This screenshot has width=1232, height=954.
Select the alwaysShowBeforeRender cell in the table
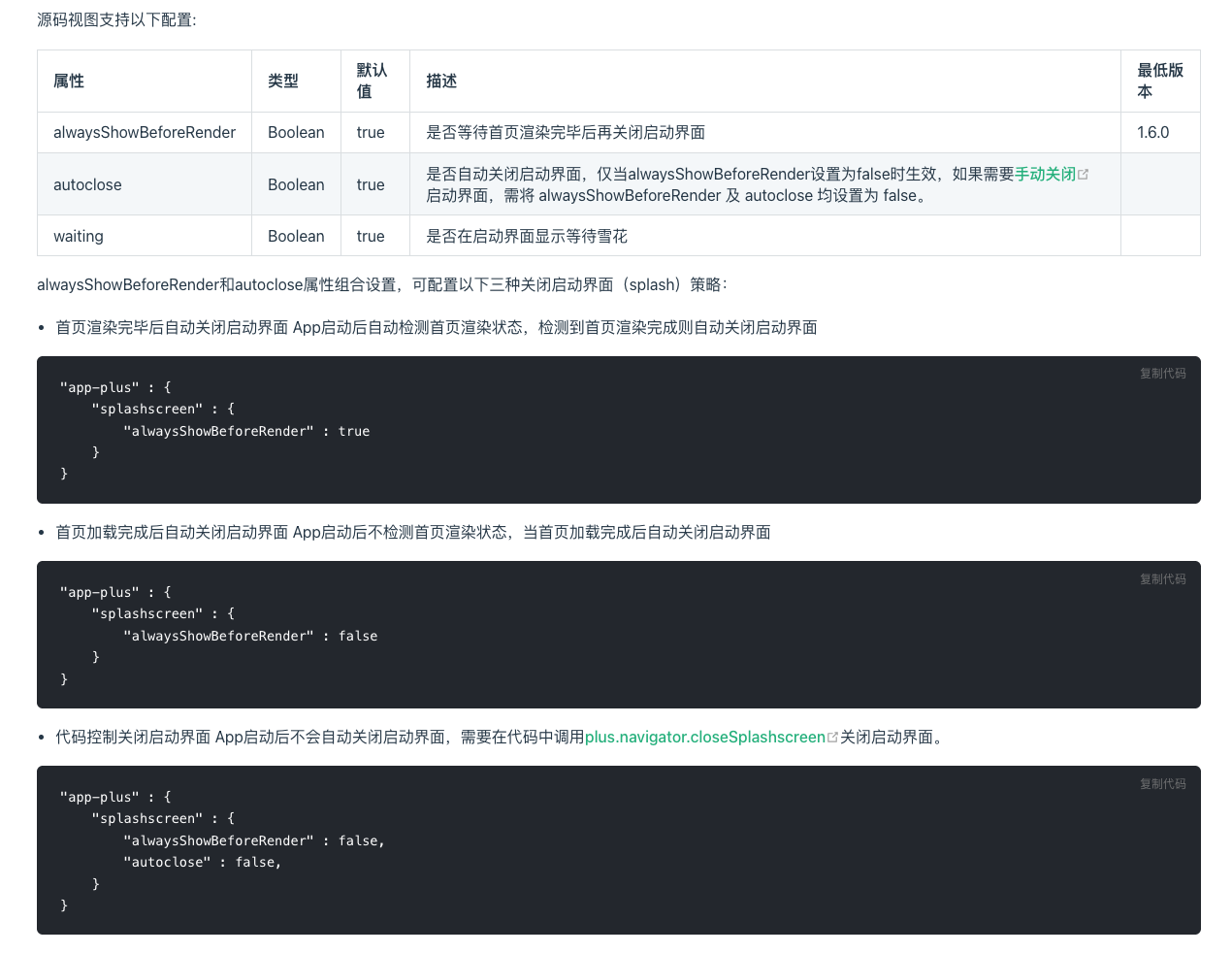coord(145,133)
